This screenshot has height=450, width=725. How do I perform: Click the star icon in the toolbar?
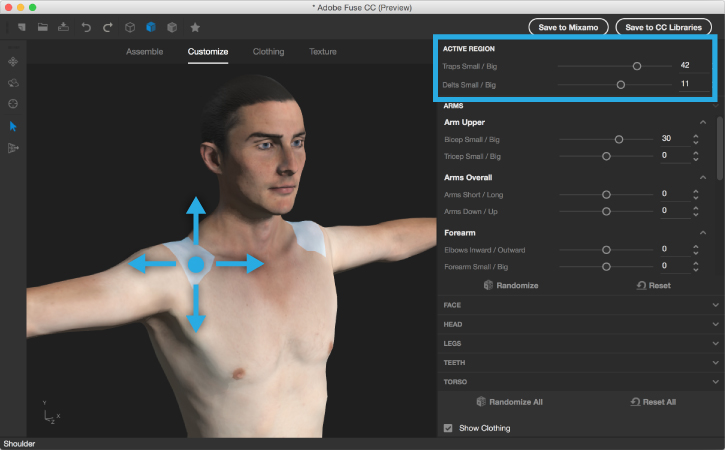[194, 27]
